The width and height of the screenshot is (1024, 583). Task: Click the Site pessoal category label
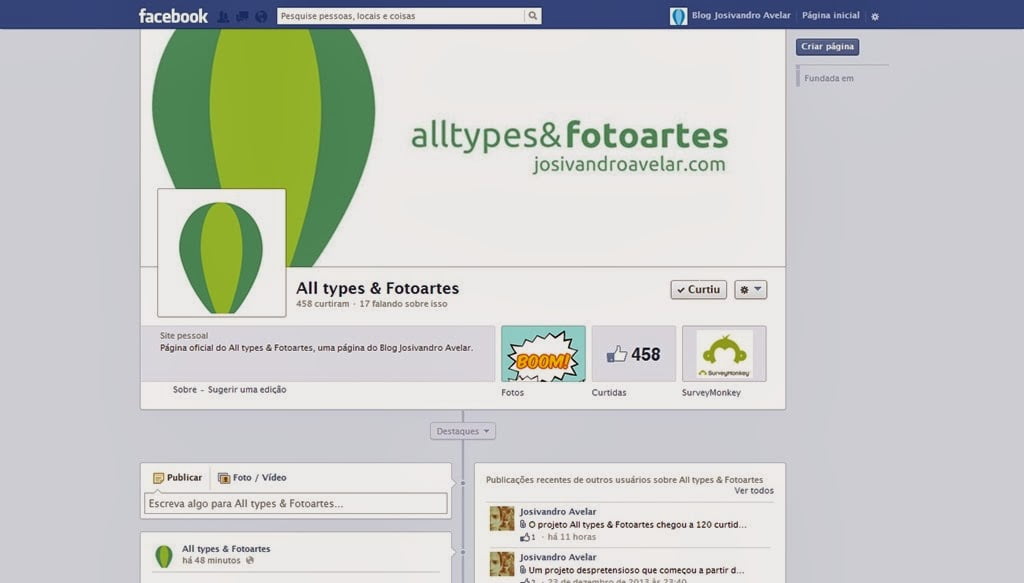click(184, 336)
